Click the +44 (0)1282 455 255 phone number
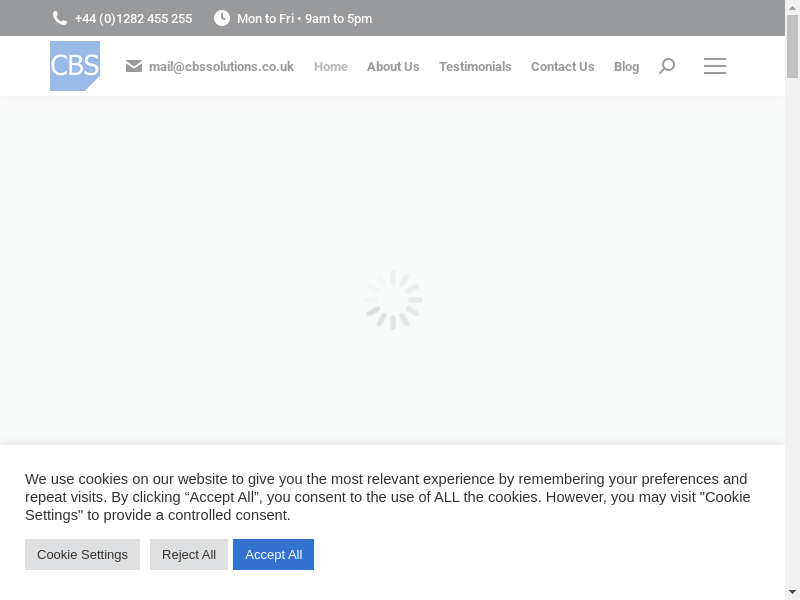This screenshot has width=800, height=600. coord(133,18)
